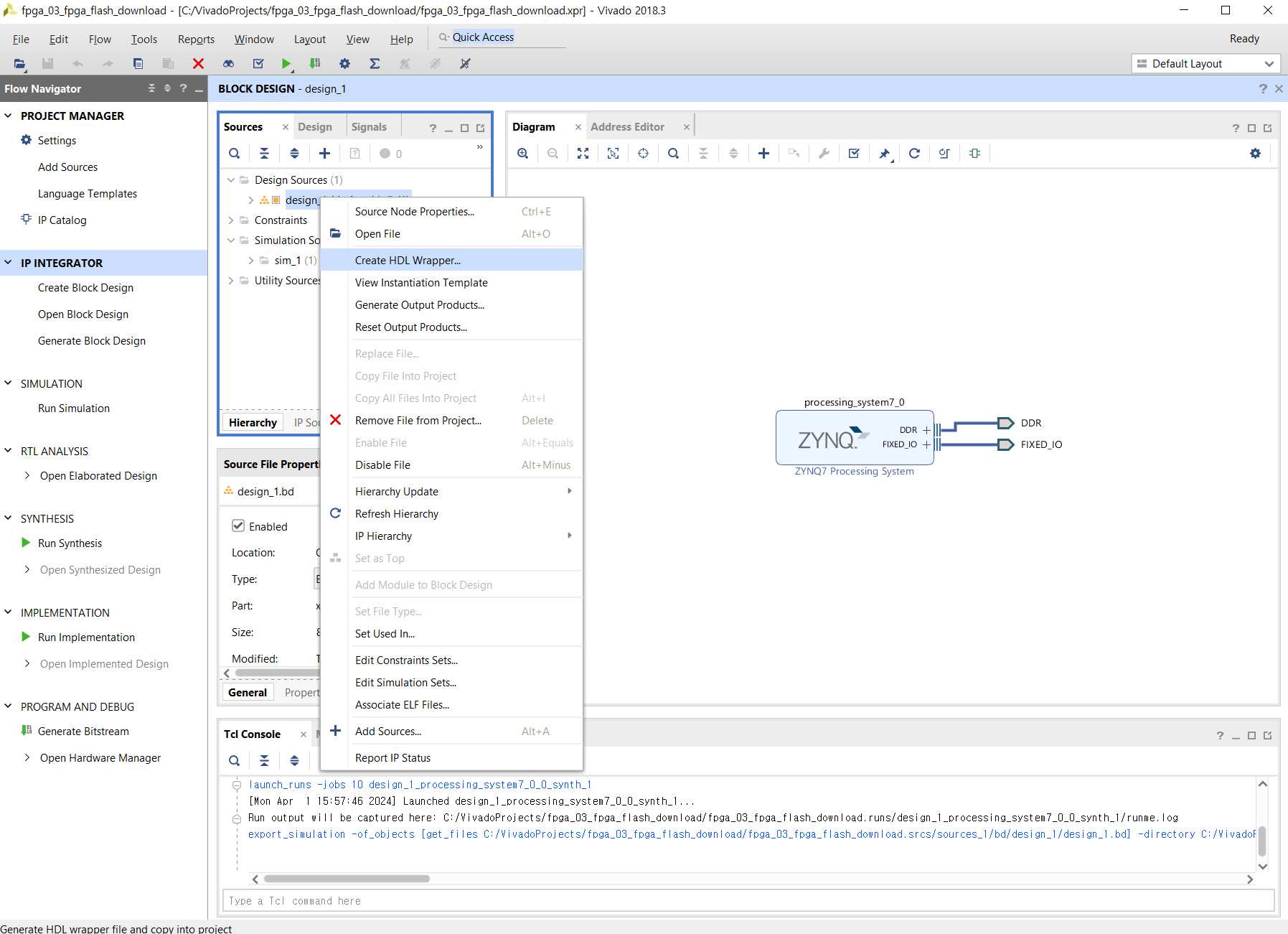Viewport: 1288px width, 934px height.
Task: Choose Generate Output Products menu entry
Action: click(451, 305)
